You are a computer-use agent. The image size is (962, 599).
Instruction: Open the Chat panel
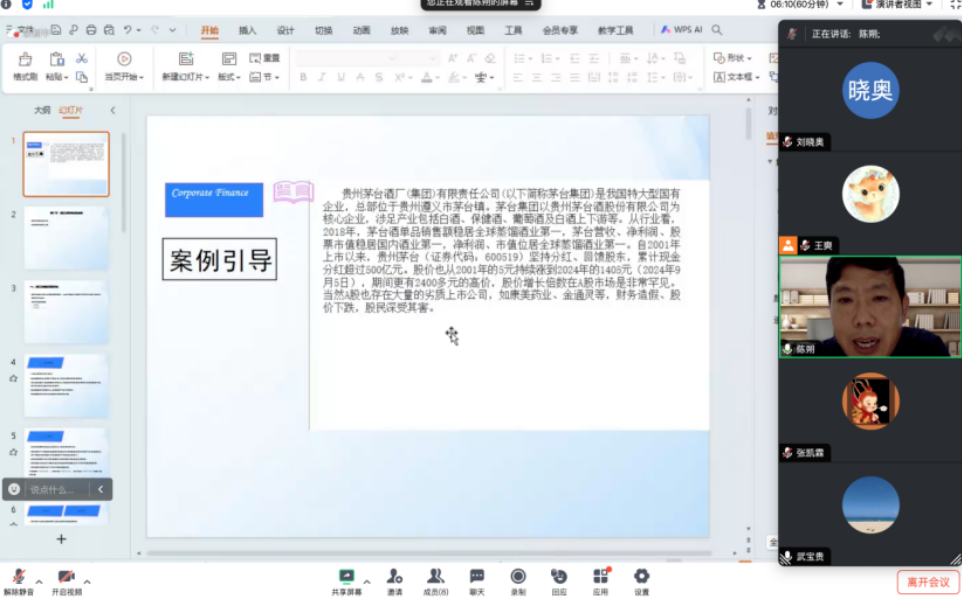click(x=477, y=579)
